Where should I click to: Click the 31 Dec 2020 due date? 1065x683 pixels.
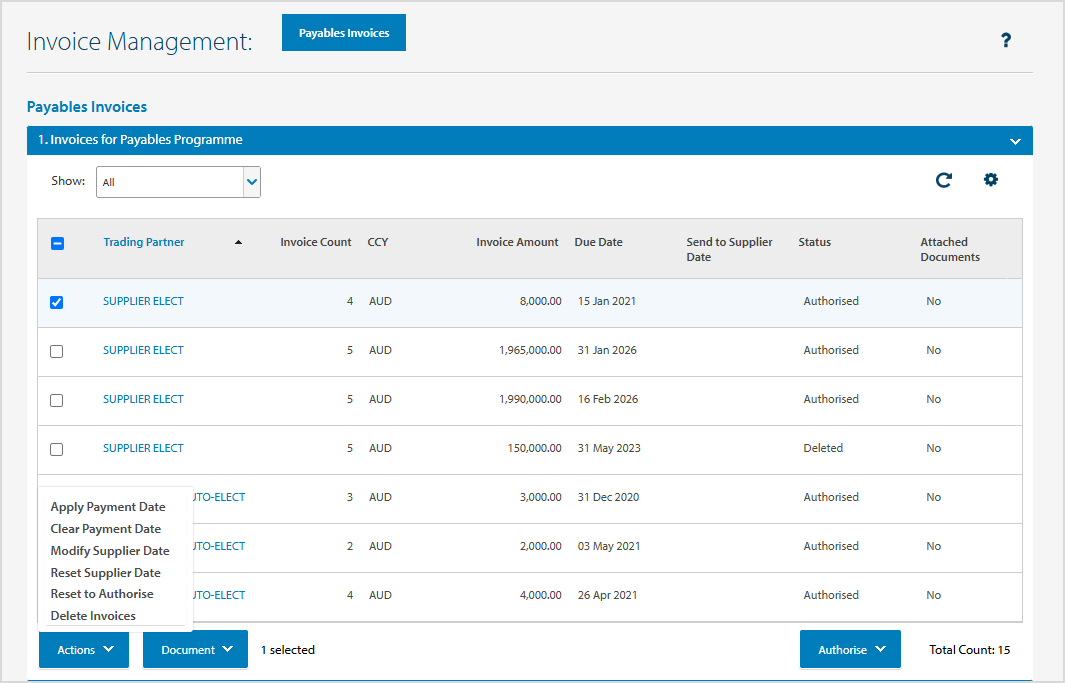pos(609,497)
